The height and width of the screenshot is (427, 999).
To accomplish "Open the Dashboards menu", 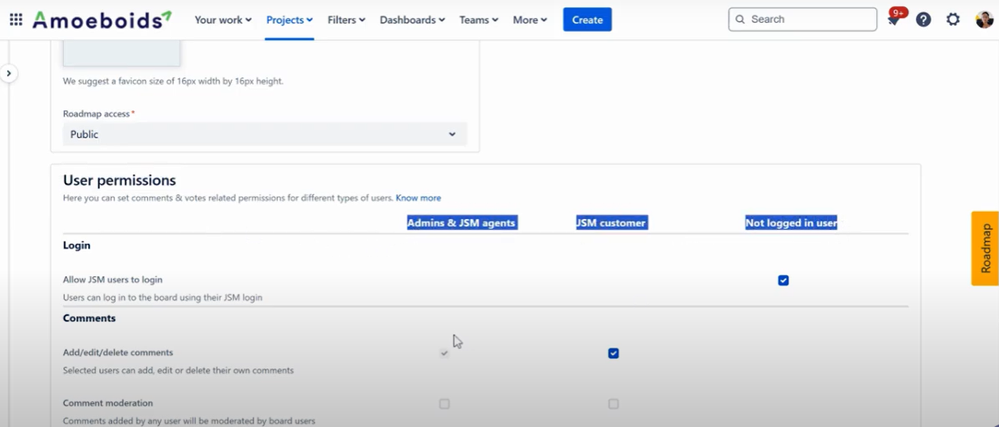I will pyautogui.click(x=412, y=20).
